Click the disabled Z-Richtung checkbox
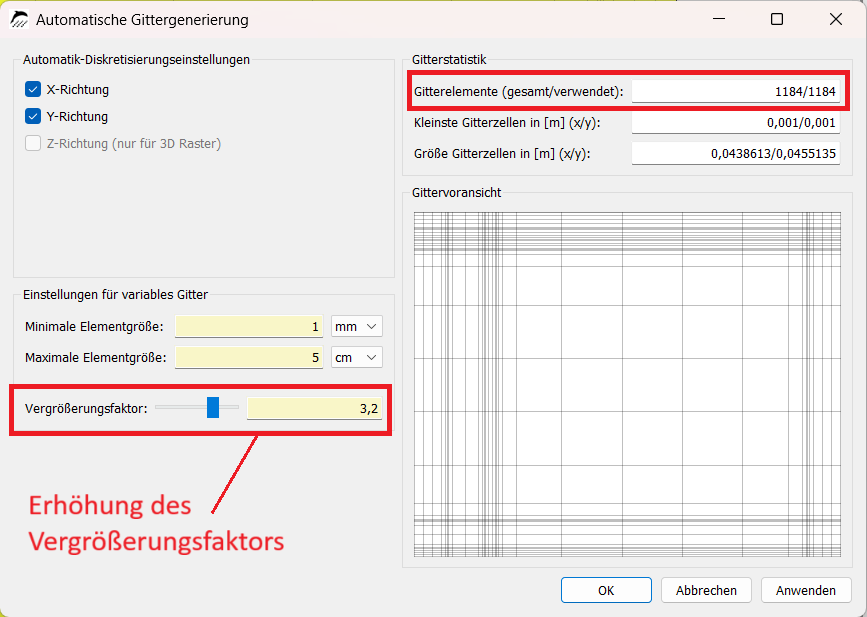867x617 pixels. (x=33, y=143)
